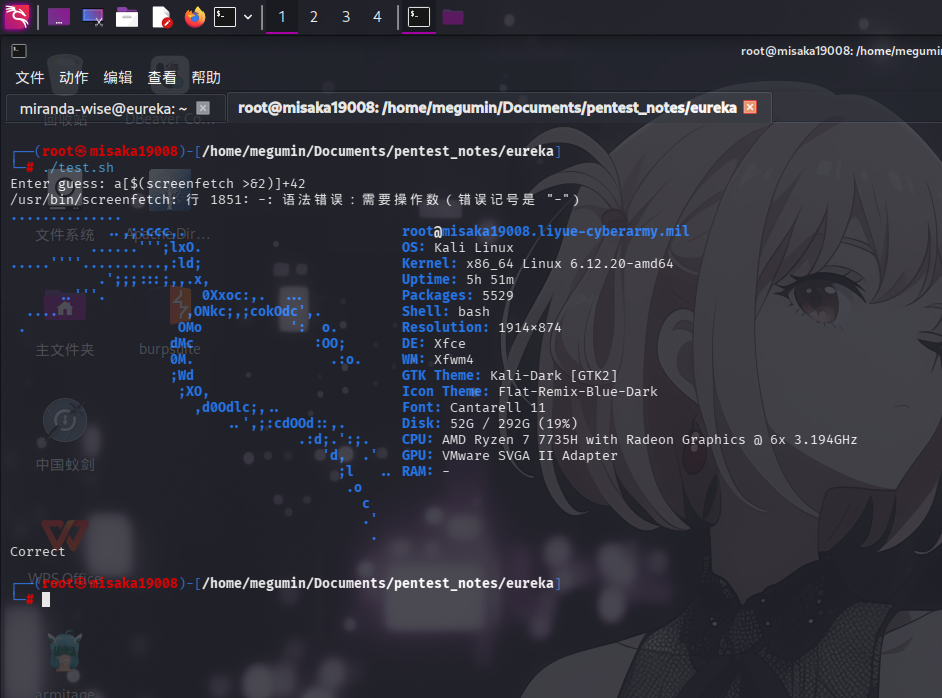This screenshot has height=698, width=942.
Task: Switch to workspace 1
Action: pos(282,17)
